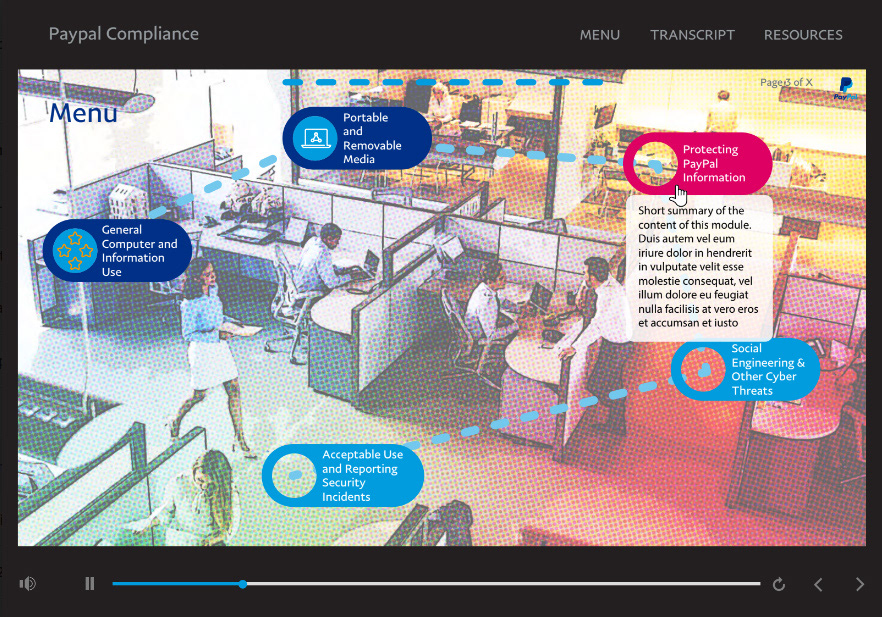Image resolution: width=882 pixels, height=617 pixels.
Task: Mute the audio with the speaker icon
Action: [x=28, y=584]
